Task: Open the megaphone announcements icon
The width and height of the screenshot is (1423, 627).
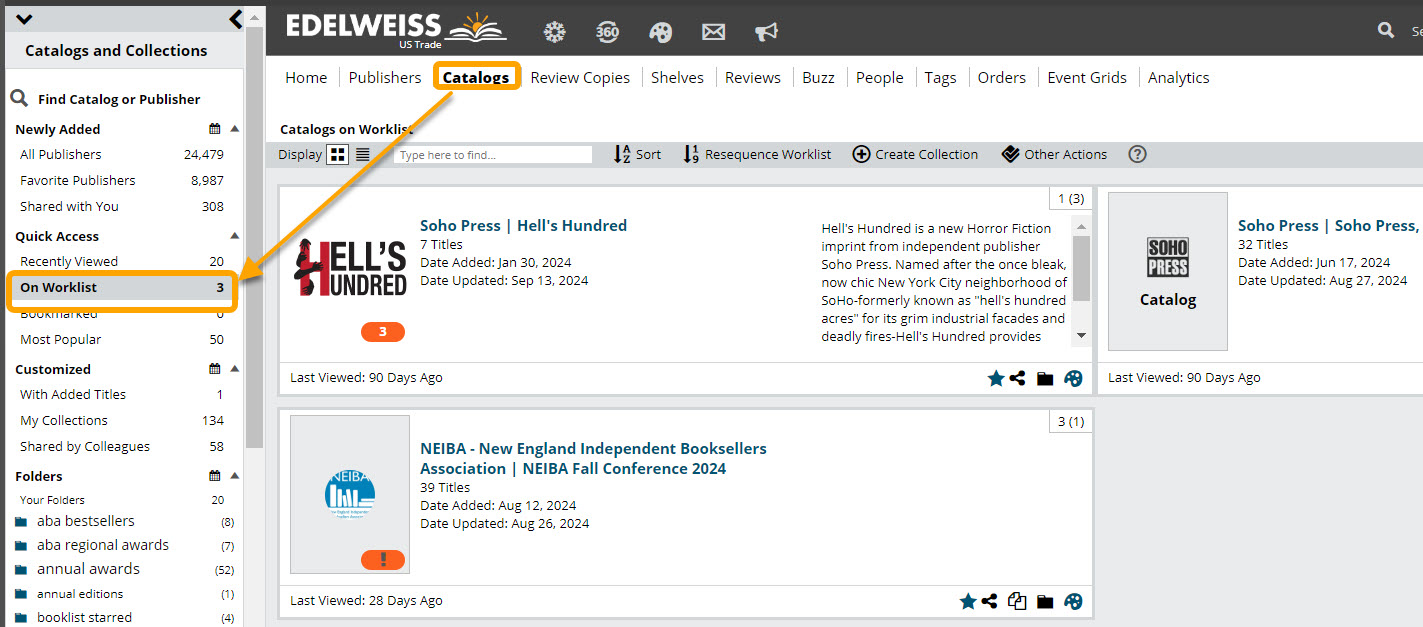Action: [x=766, y=32]
